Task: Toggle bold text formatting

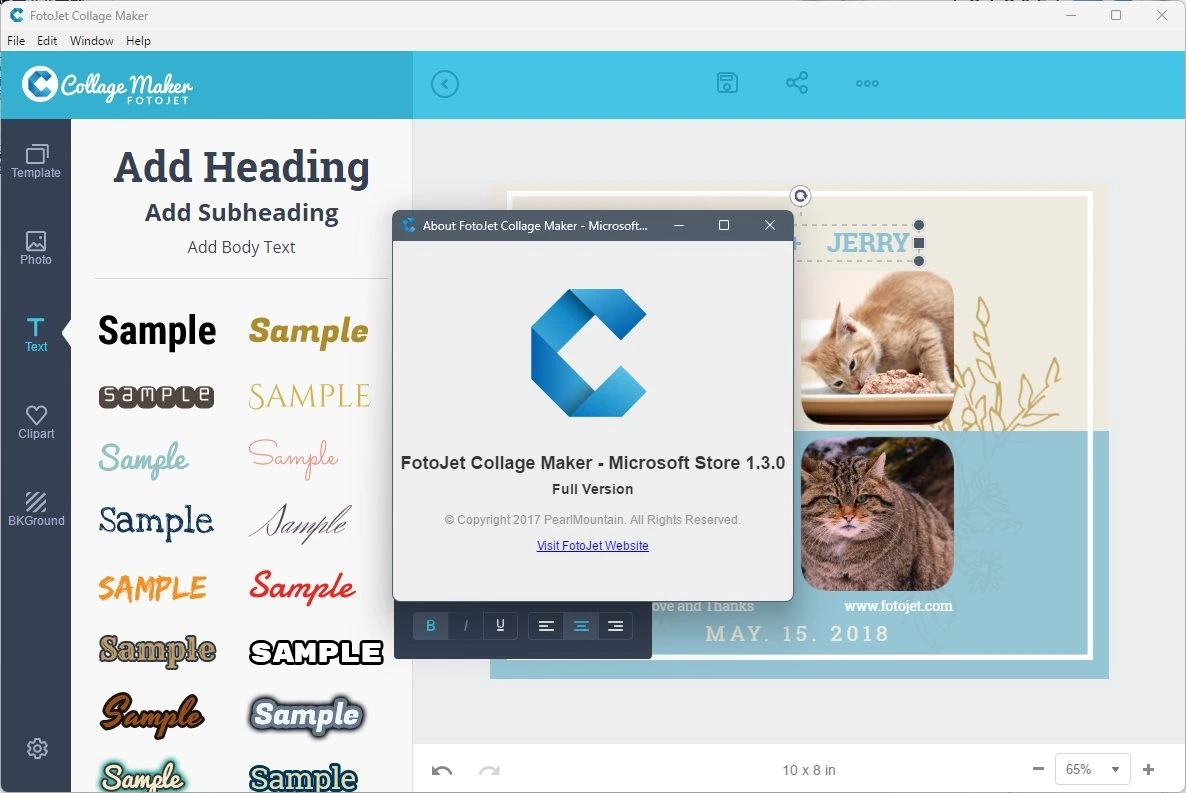Action: [430, 626]
